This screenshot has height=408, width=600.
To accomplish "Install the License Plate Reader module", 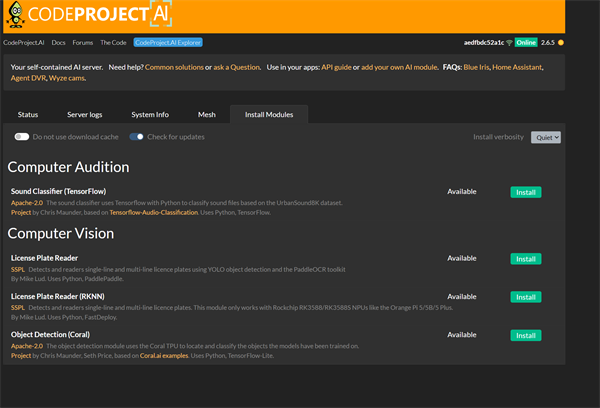I will (x=526, y=259).
